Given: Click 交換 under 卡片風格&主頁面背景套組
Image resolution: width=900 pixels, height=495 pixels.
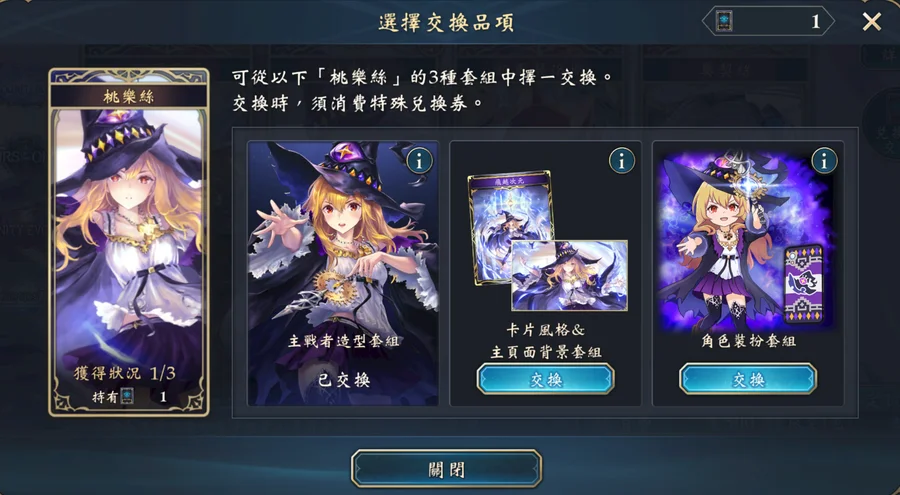Looking at the screenshot, I should coord(545,379).
